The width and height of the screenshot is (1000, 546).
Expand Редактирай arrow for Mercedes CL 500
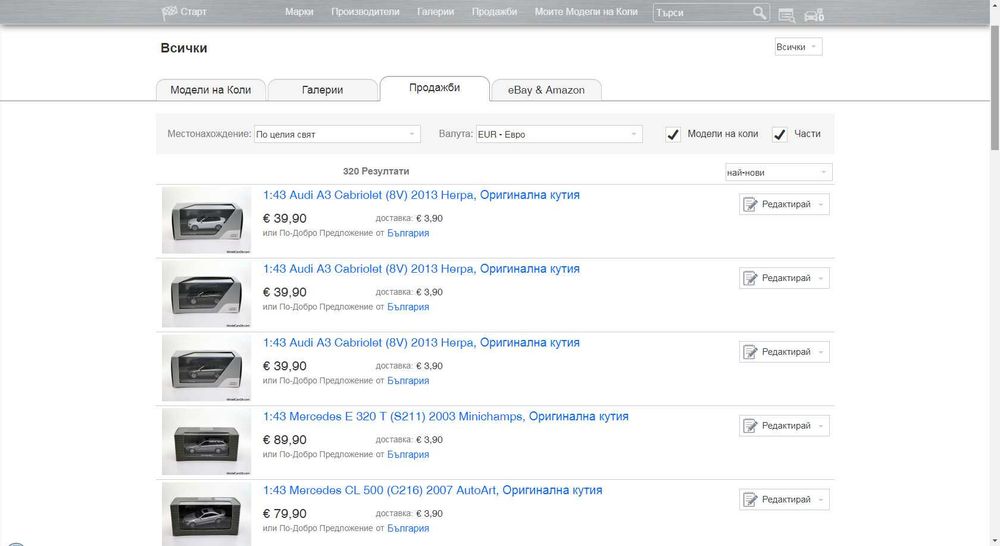coord(821,500)
